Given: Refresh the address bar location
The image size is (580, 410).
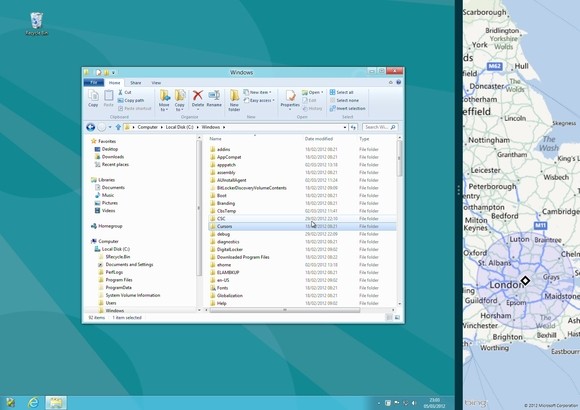Looking at the screenshot, I should pos(353,127).
